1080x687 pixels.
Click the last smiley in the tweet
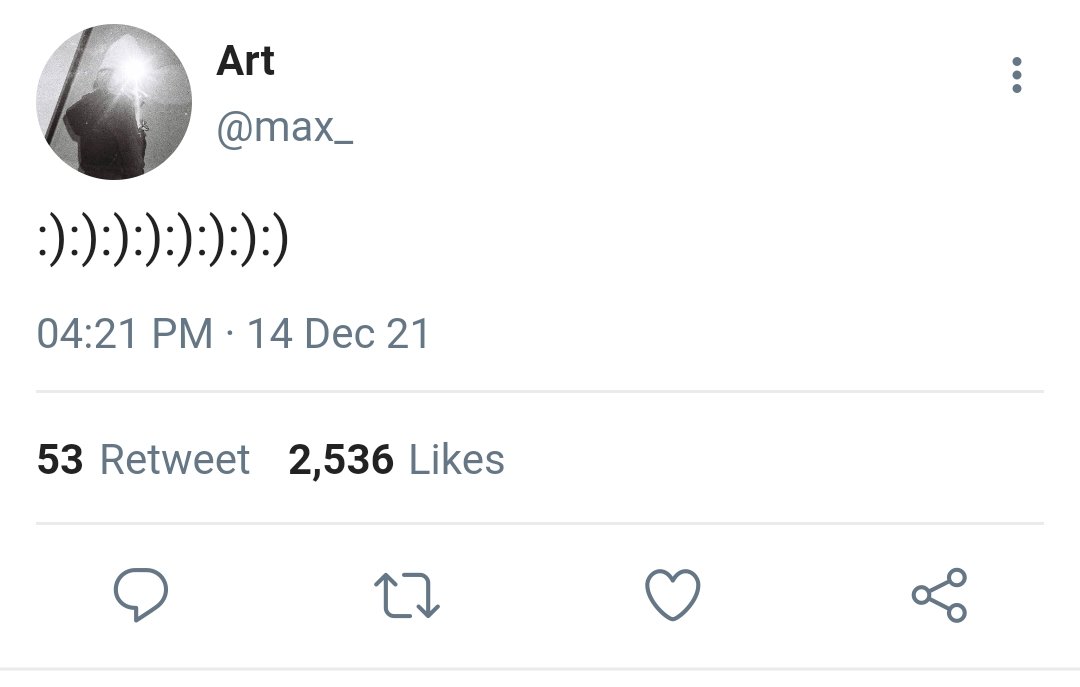coord(274,240)
